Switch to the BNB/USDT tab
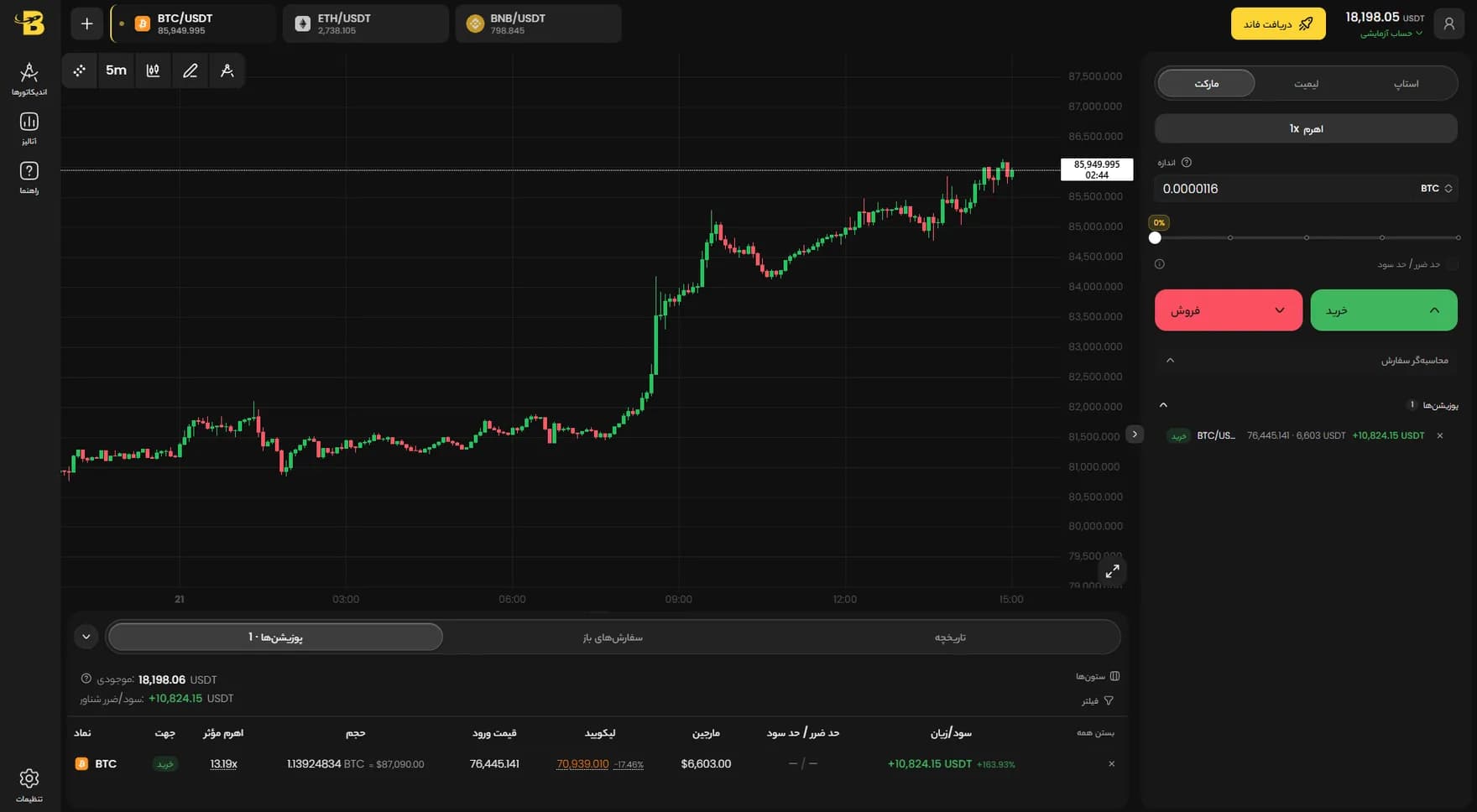The image size is (1477, 812). pyautogui.click(x=539, y=23)
